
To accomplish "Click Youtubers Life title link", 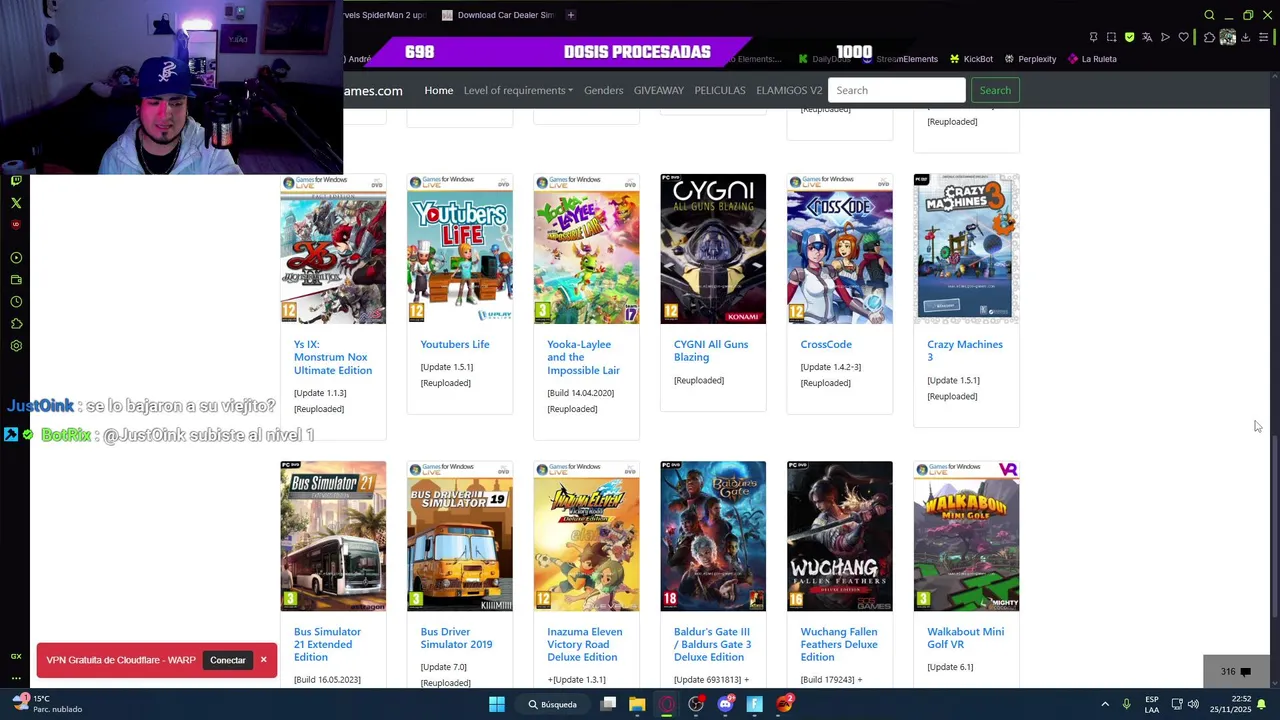I will coord(455,344).
